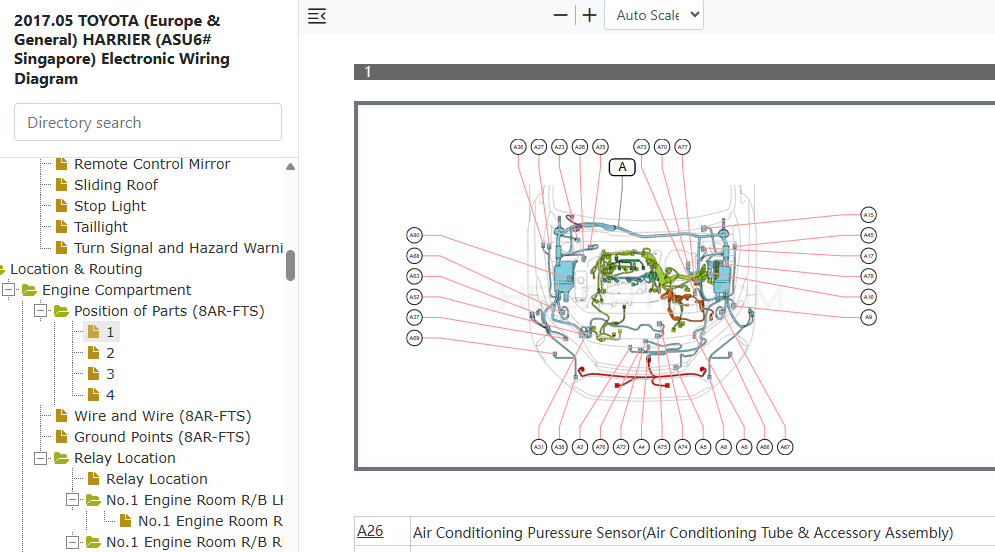Zoom in with the plus button
Screen dimensions: 995x552
[590, 15]
